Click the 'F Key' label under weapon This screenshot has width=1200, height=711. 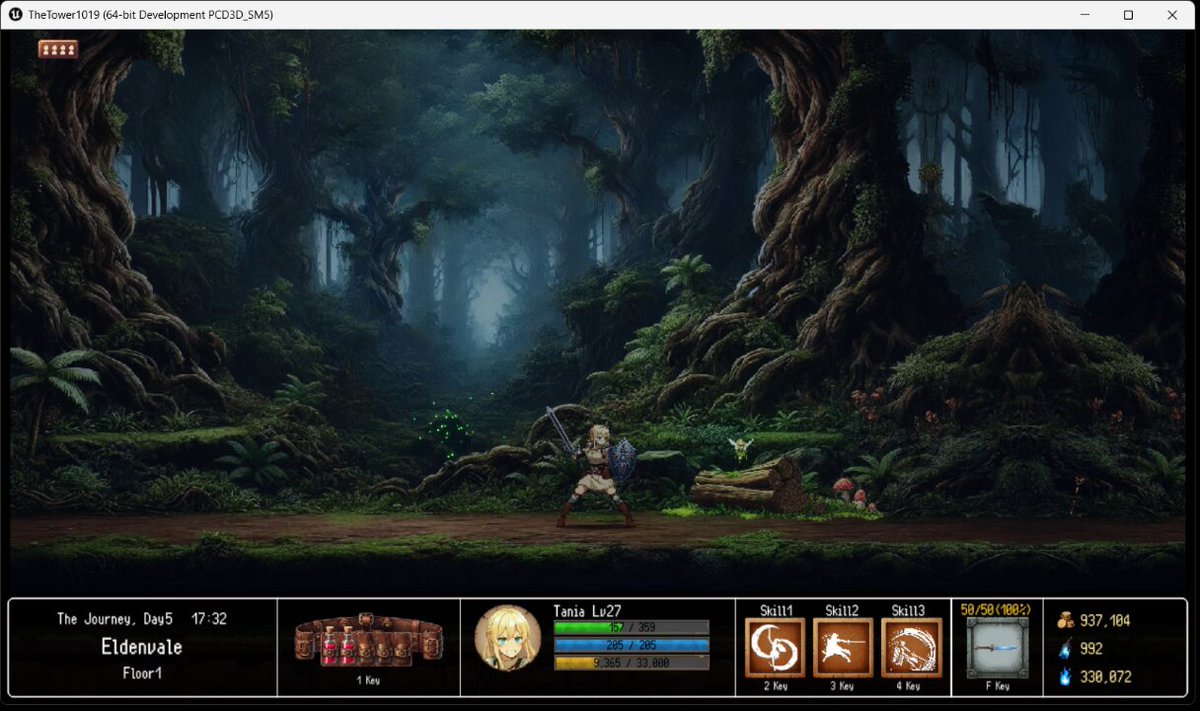click(997, 687)
